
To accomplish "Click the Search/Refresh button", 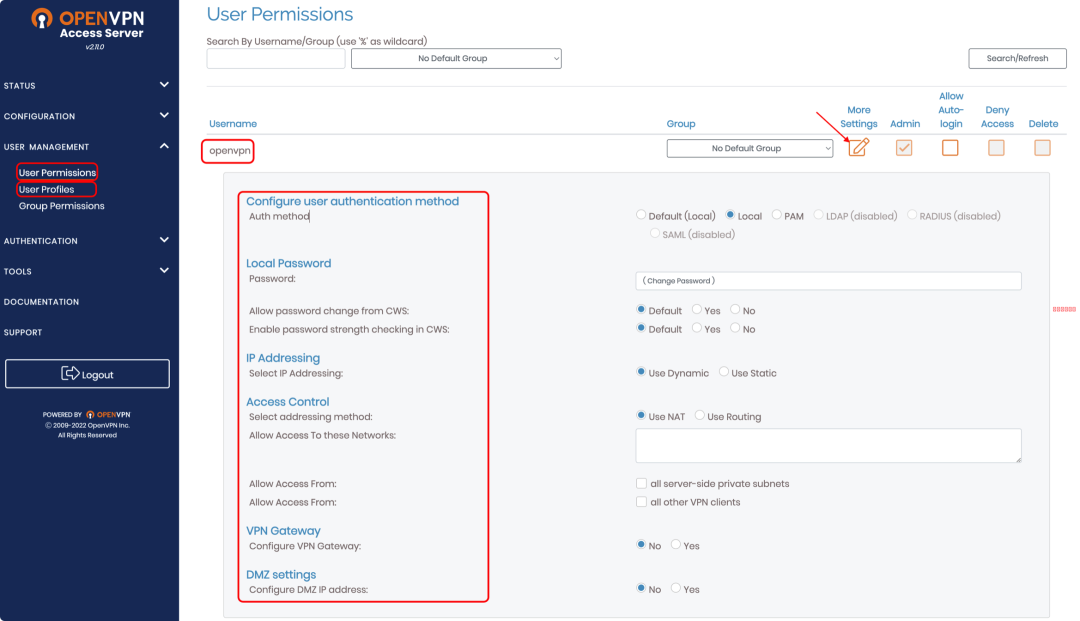I will click(1017, 59).
